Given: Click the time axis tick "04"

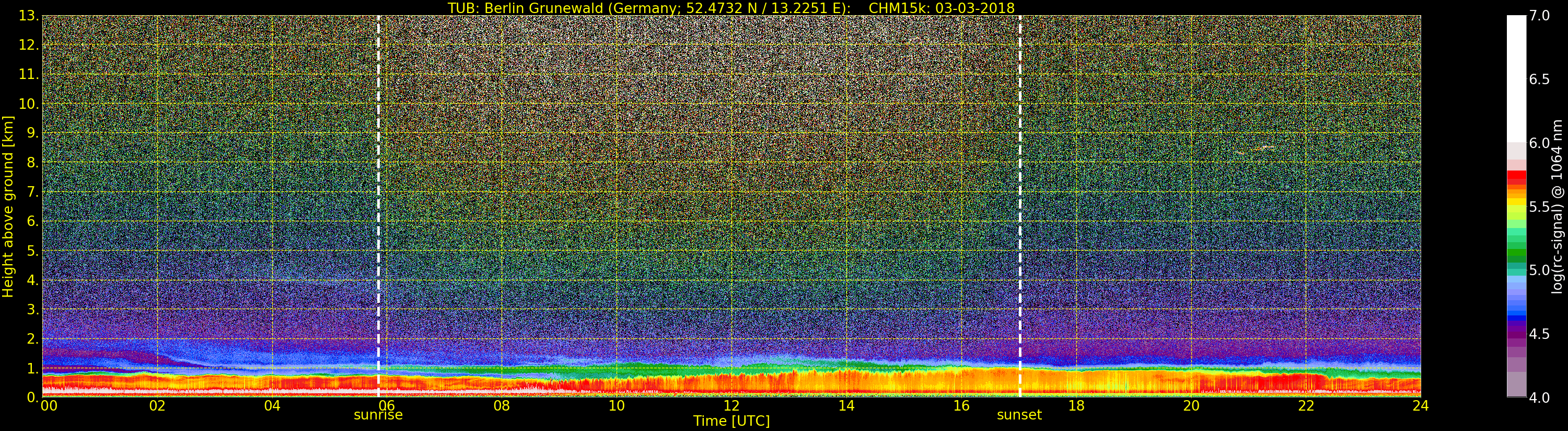Looking at the screenshot, I should [272, 406].
